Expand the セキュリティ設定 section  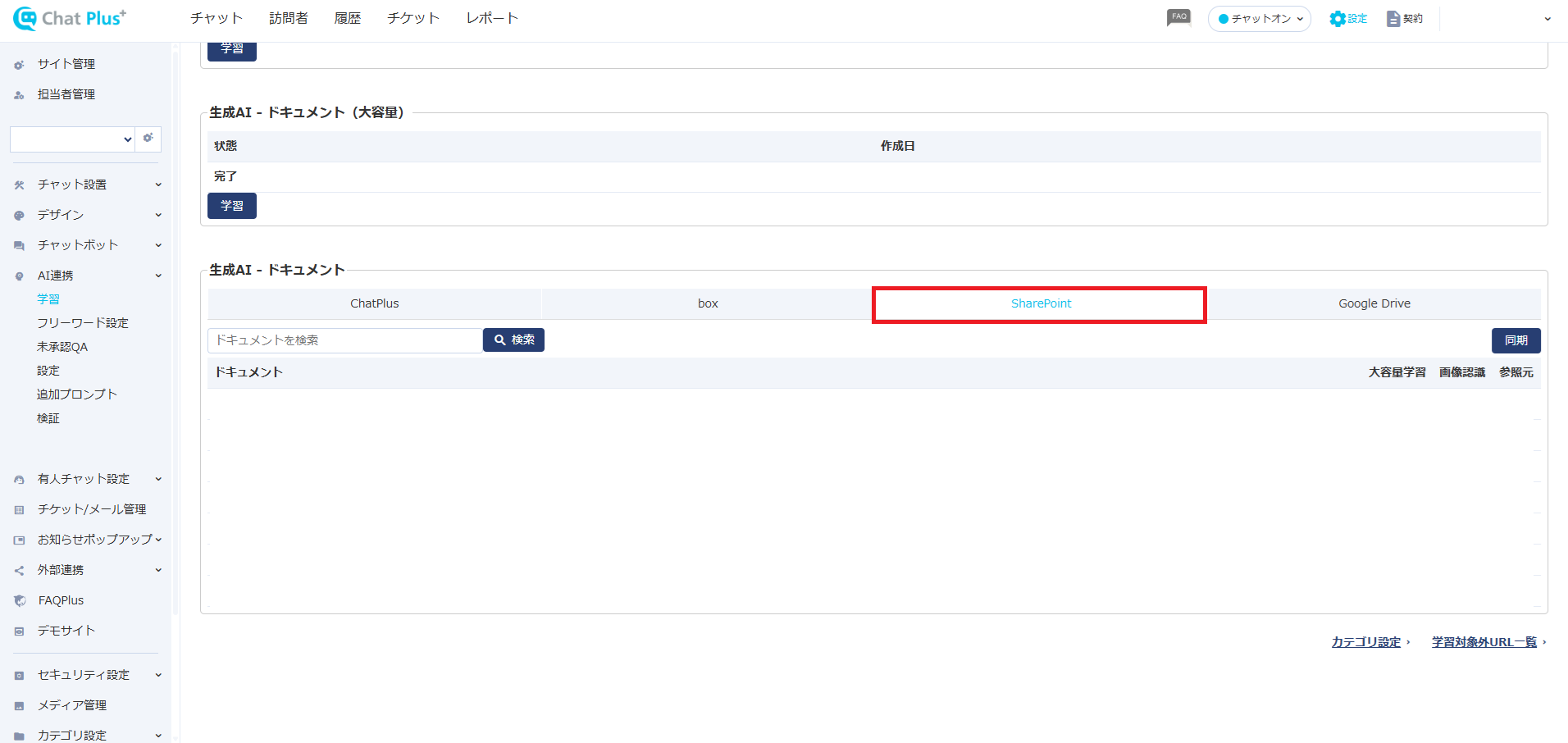coord(158,675)
